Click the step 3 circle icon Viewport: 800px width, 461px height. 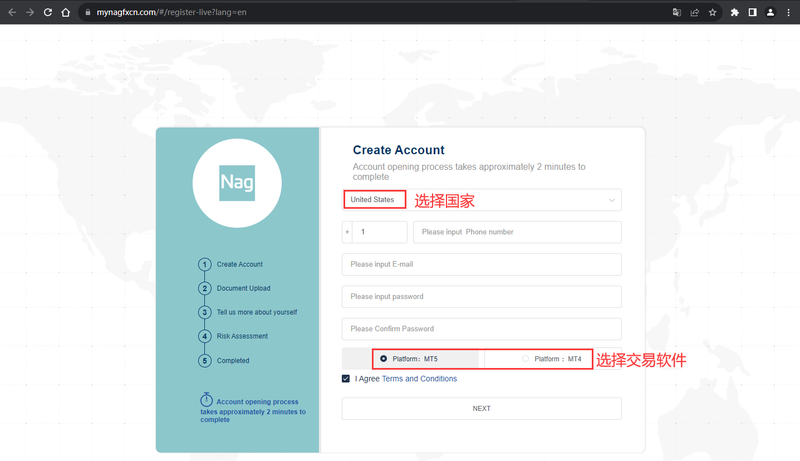point(205,312)
